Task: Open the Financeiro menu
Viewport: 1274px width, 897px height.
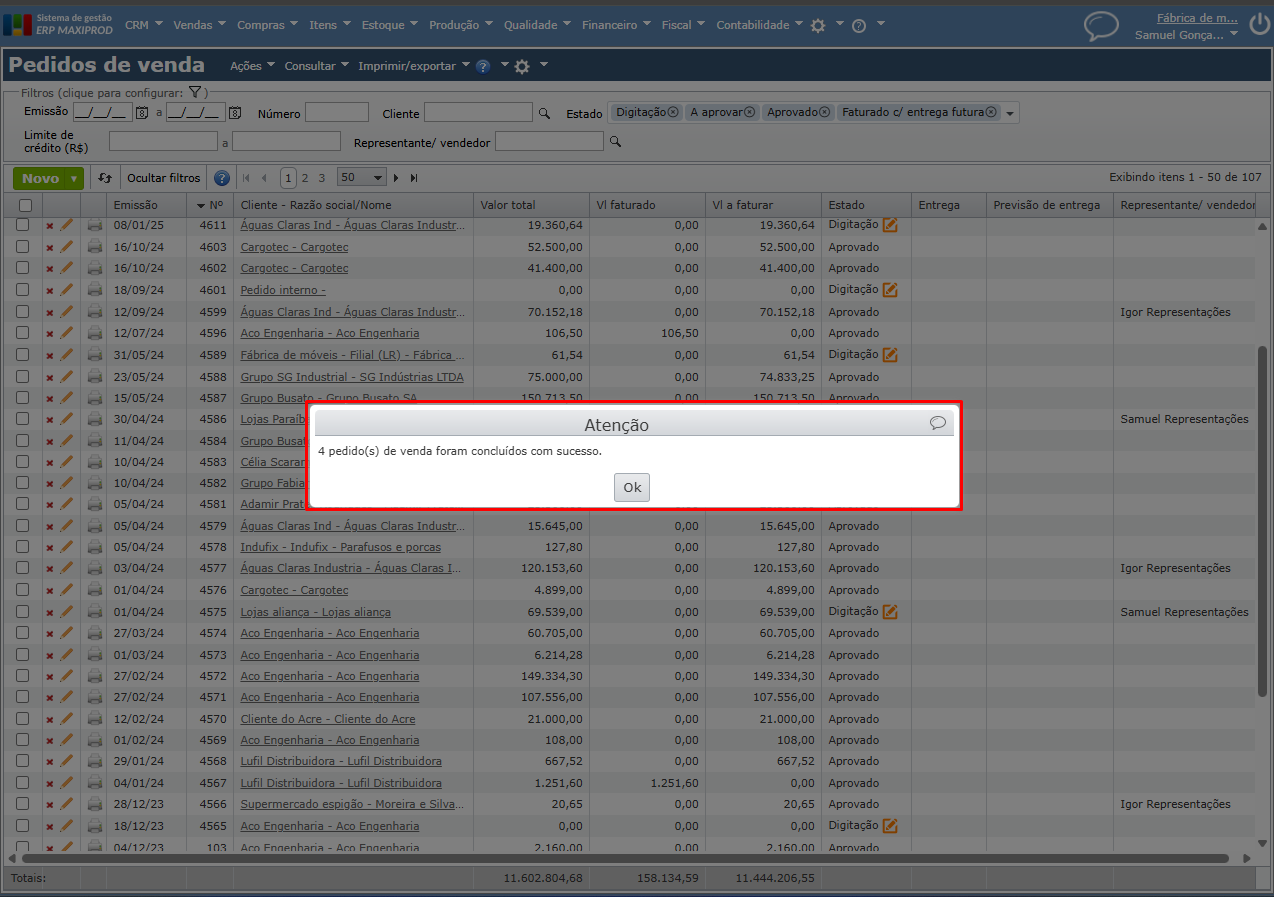Action: tap(616, 25)
